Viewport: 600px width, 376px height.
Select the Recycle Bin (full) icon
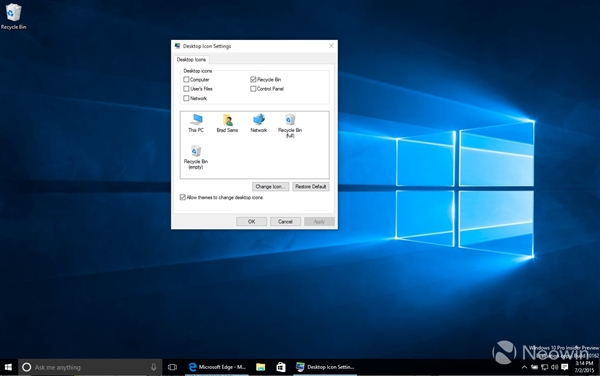290,125
